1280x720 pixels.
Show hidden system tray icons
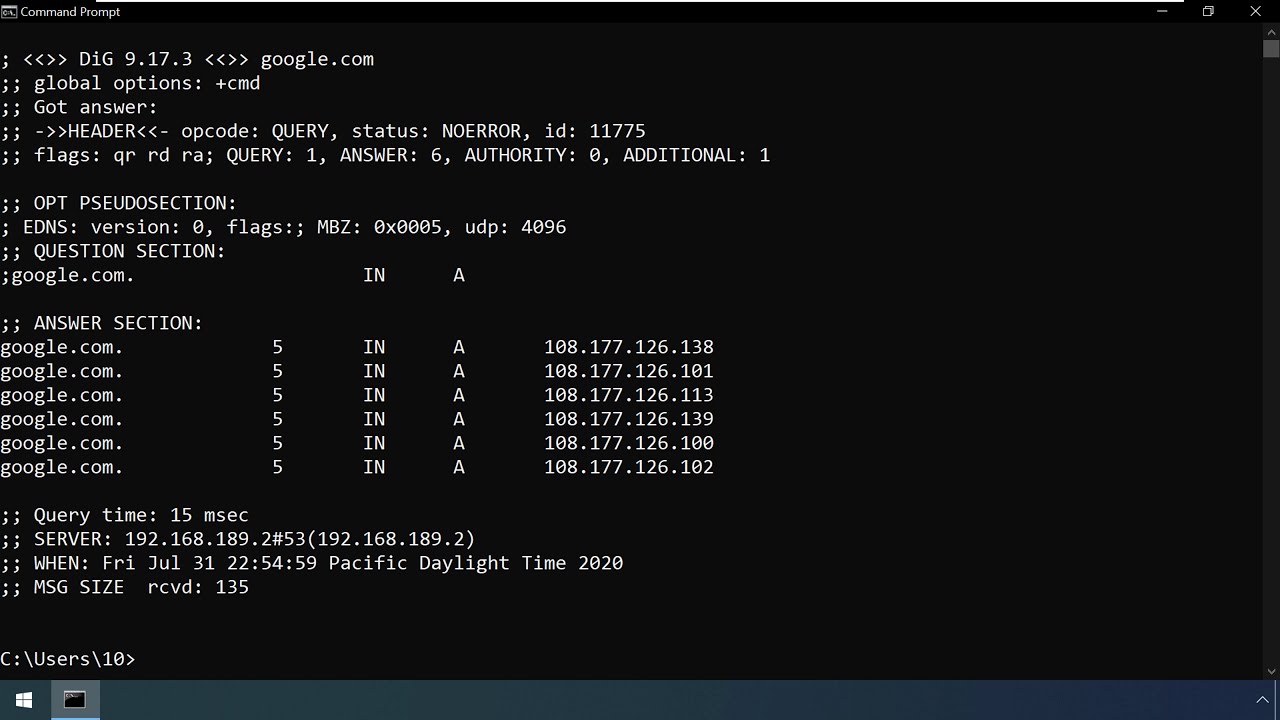[x=1263, y=700]
